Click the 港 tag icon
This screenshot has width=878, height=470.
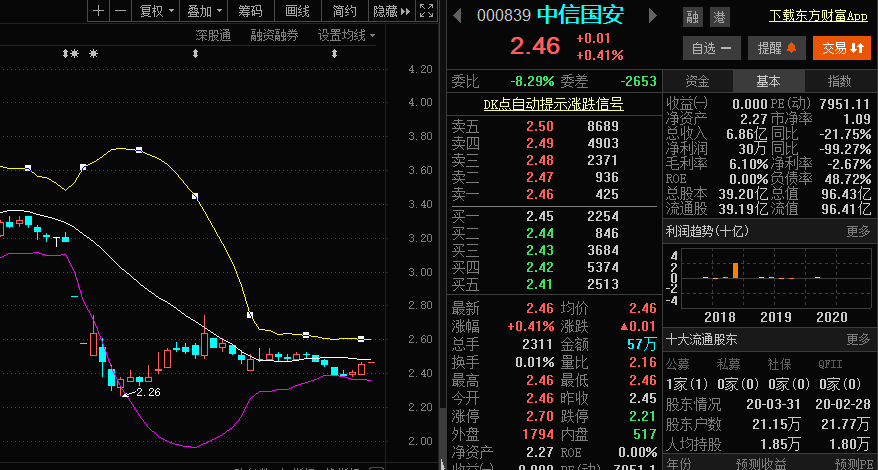tap(720, 17)
